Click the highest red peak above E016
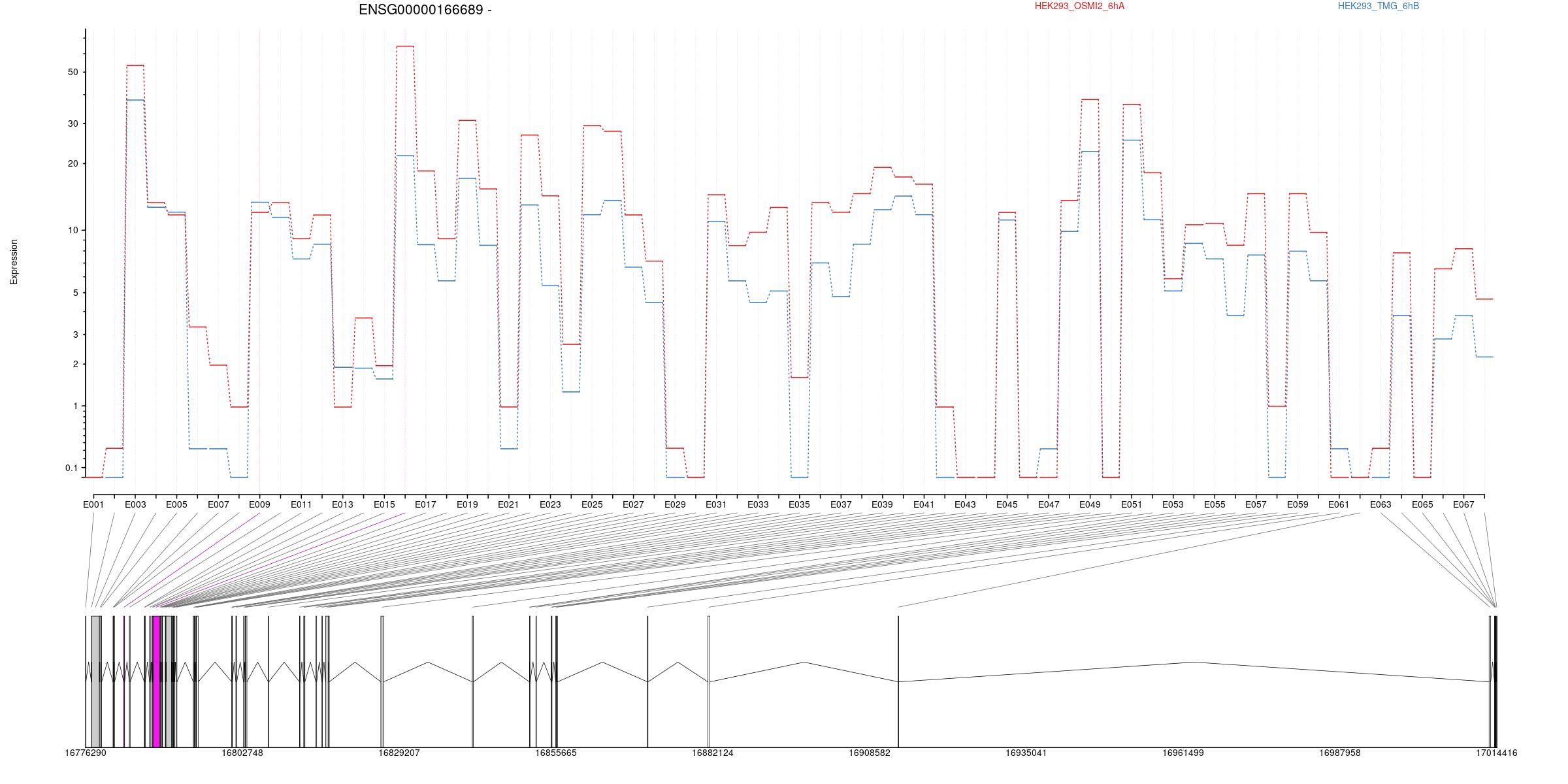 pyautogui.click(x=405, y=46)
